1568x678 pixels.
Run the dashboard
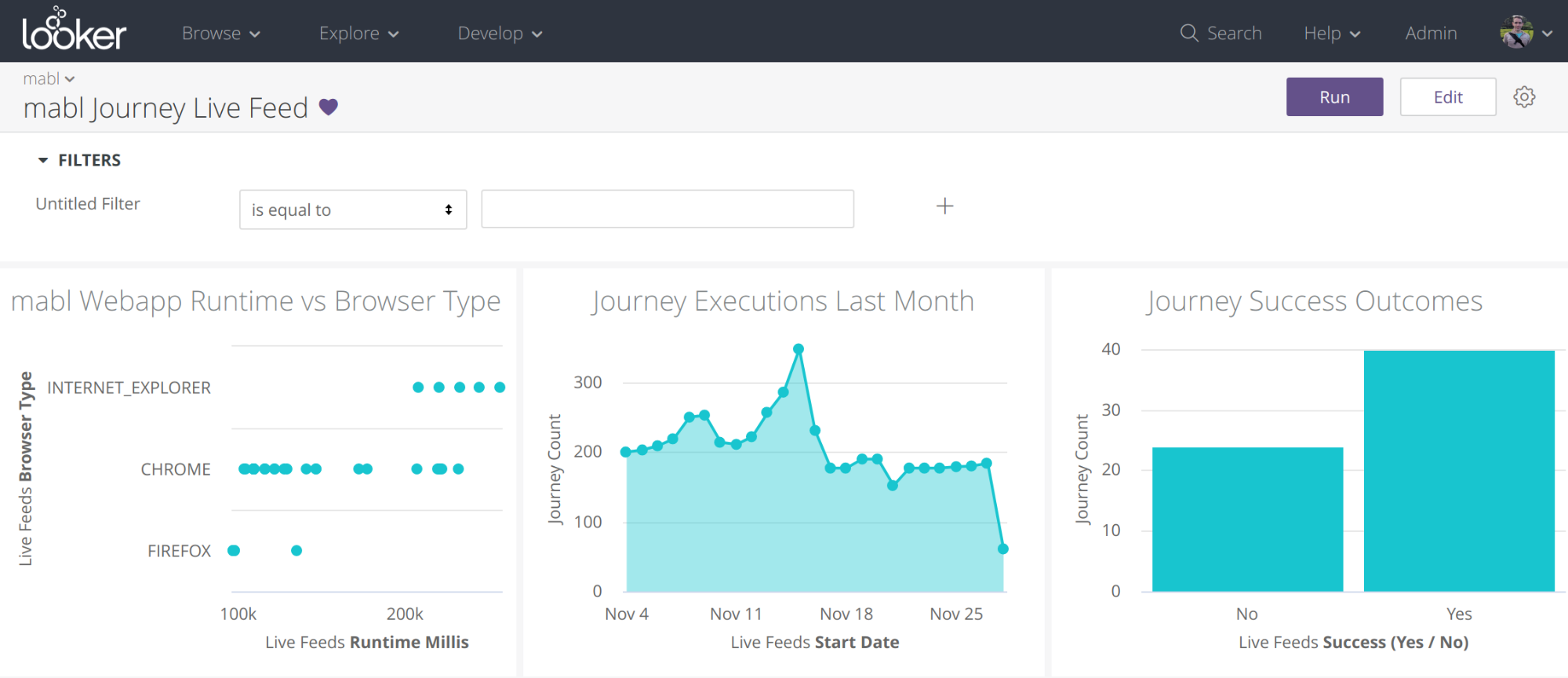click(1334, 97)
